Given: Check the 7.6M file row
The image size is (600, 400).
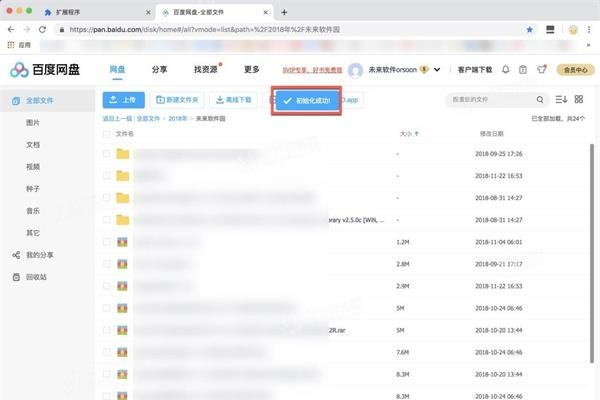Looking at the screenshot, I should pyautogui.click(x=106, y=352).
